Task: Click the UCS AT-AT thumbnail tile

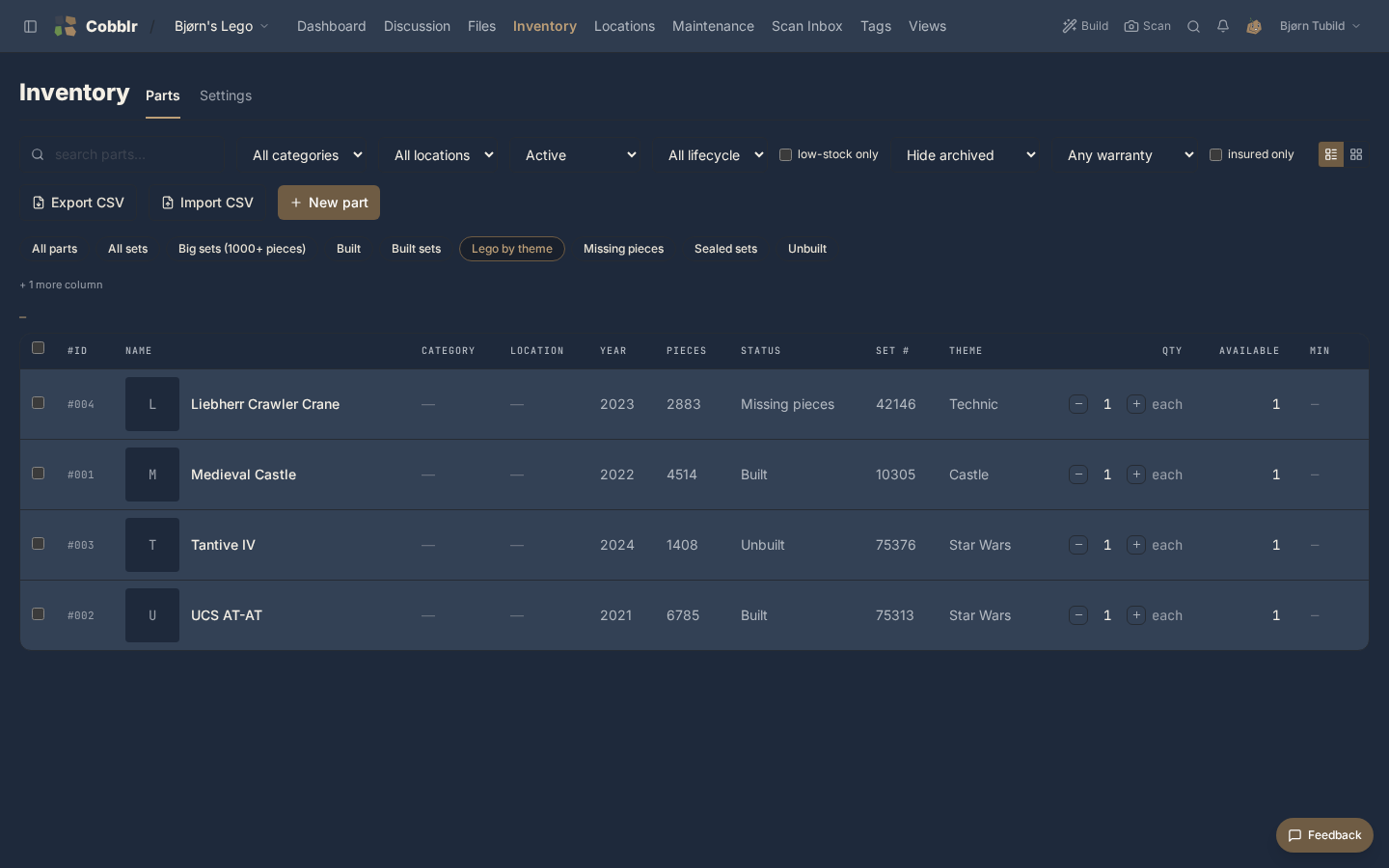Action: [152, 615]
